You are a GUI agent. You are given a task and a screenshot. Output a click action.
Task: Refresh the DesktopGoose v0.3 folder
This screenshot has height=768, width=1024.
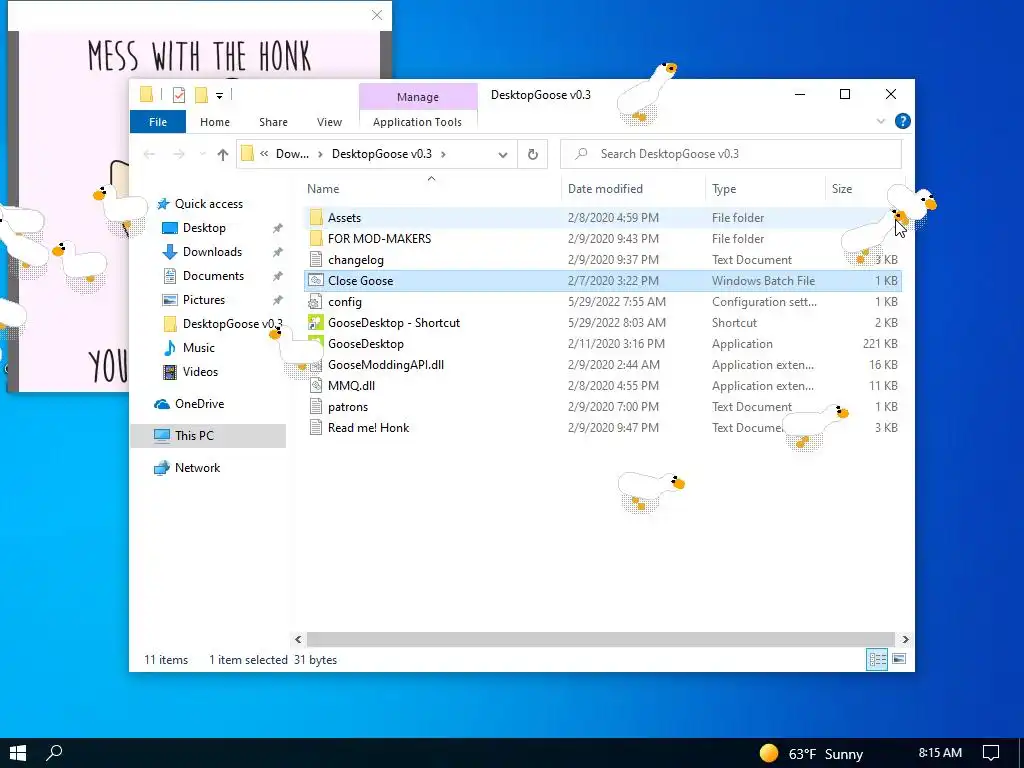[533, 155]
